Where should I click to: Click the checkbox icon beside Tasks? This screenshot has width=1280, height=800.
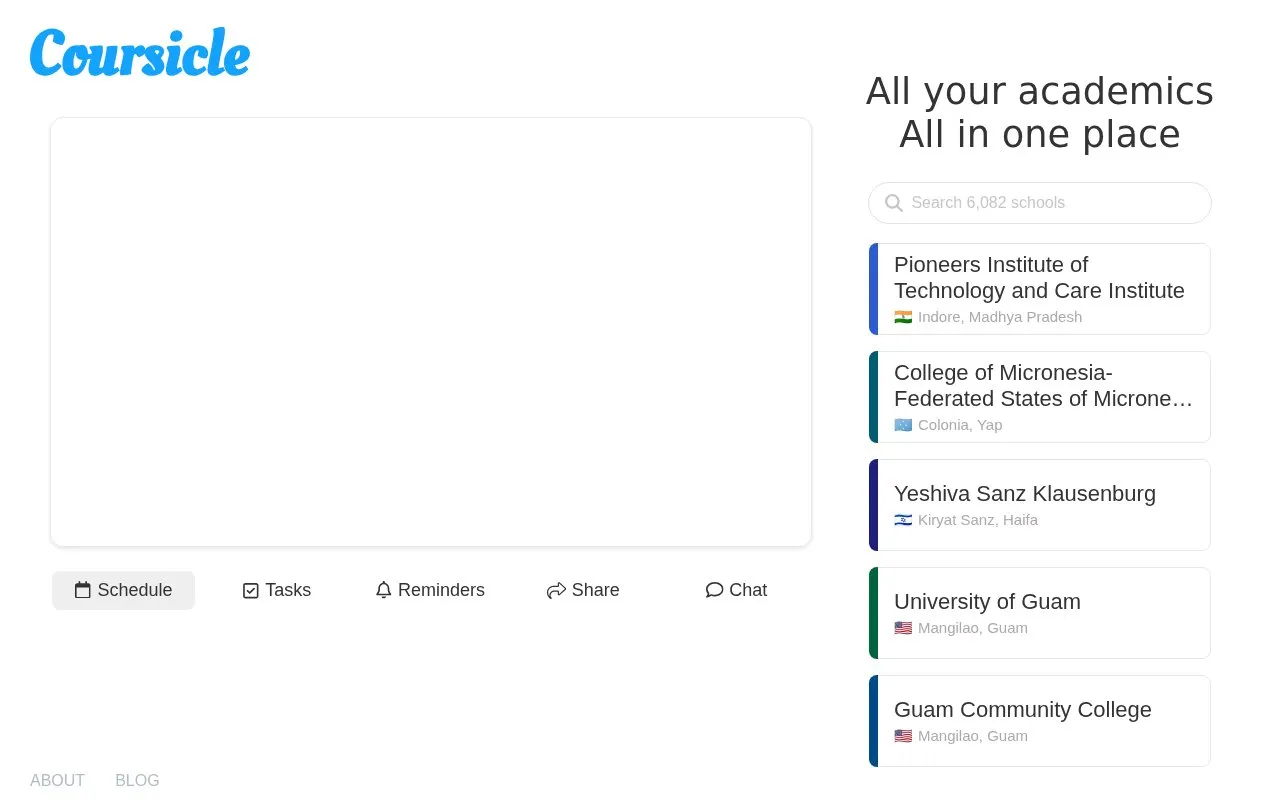coord(251,591)
